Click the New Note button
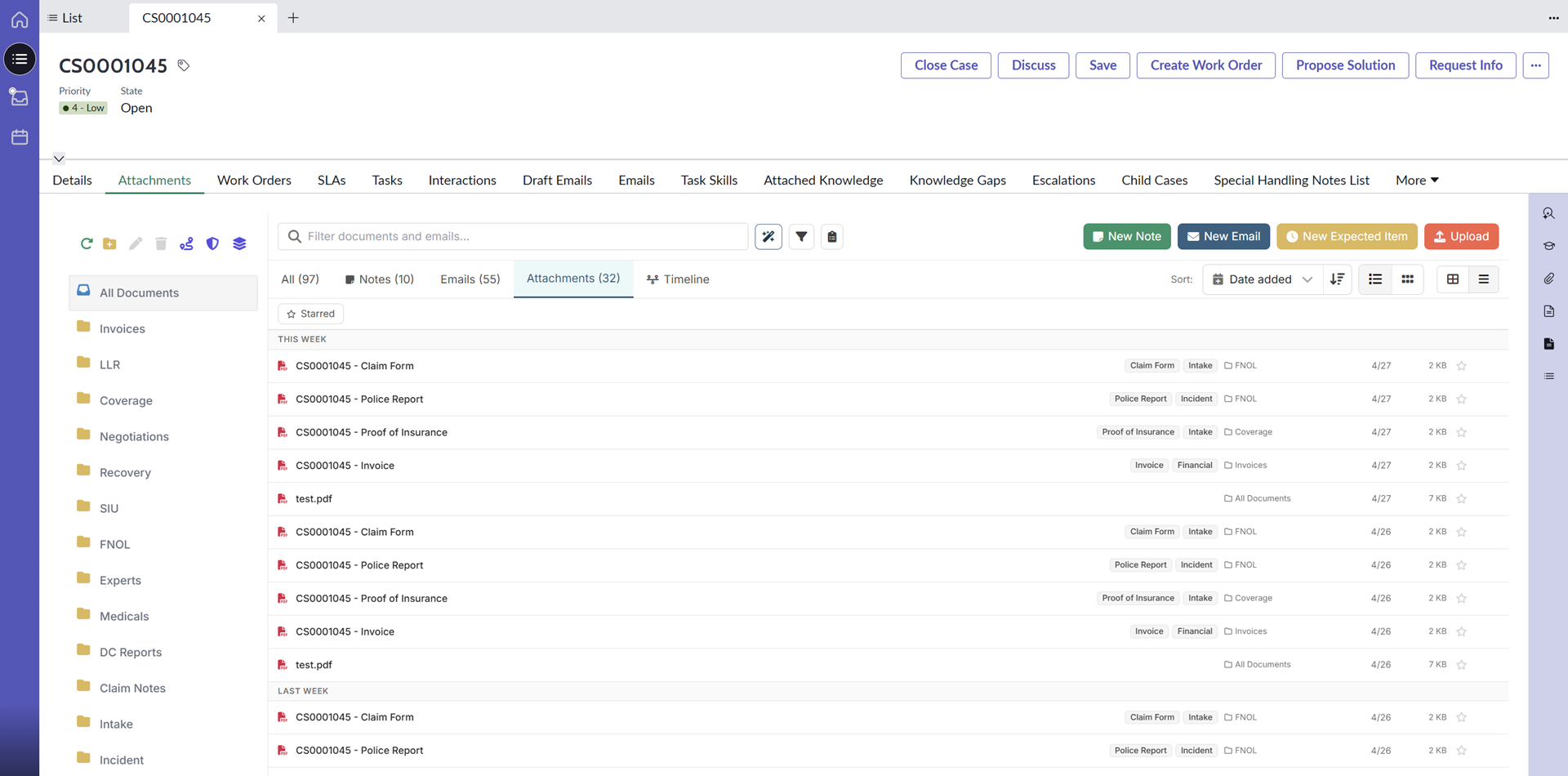The width and height of the screenshot is (1568, 776). (x=1127, y=237)
